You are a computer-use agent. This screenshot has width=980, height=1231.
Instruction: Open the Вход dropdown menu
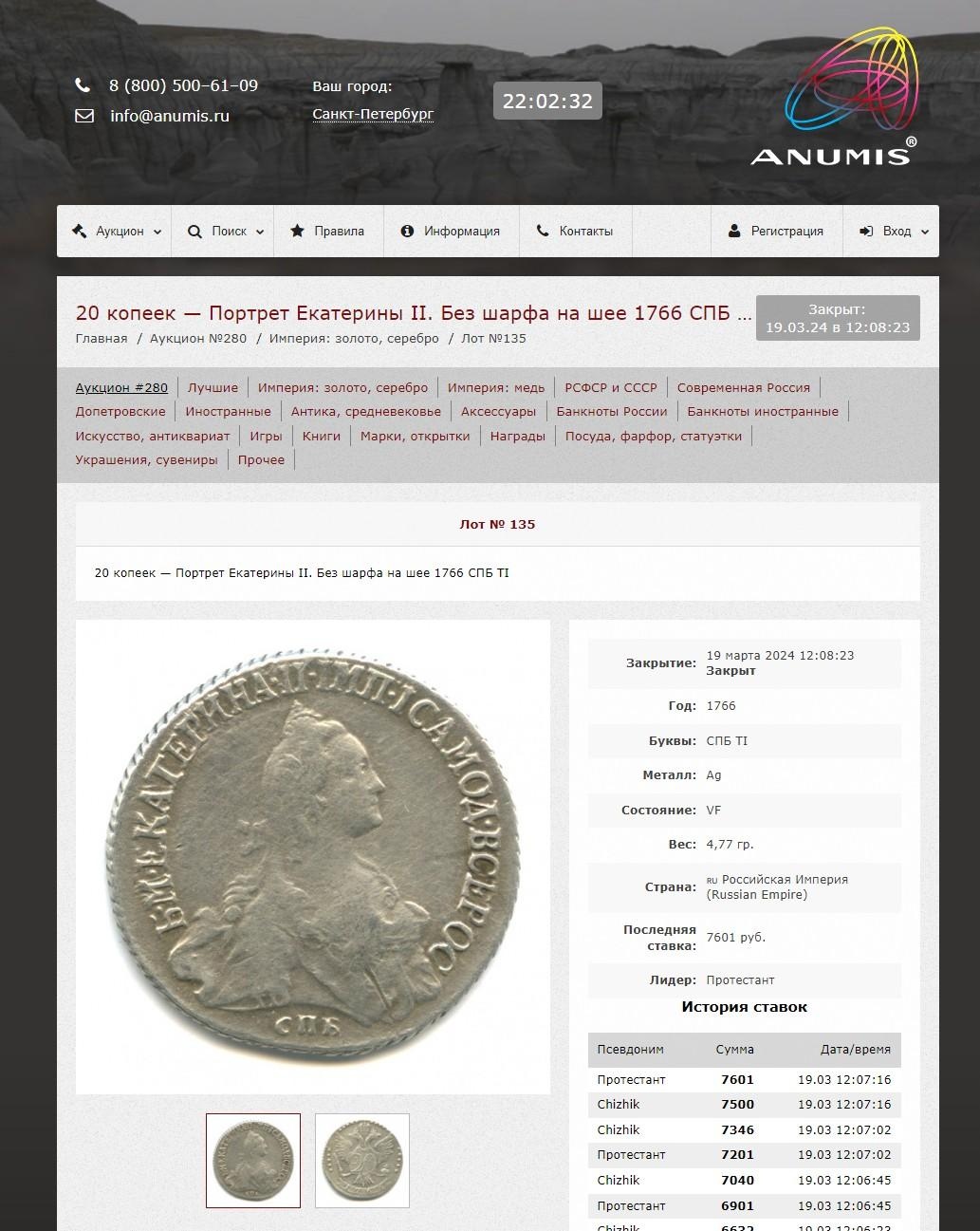(x=891, y=231)
